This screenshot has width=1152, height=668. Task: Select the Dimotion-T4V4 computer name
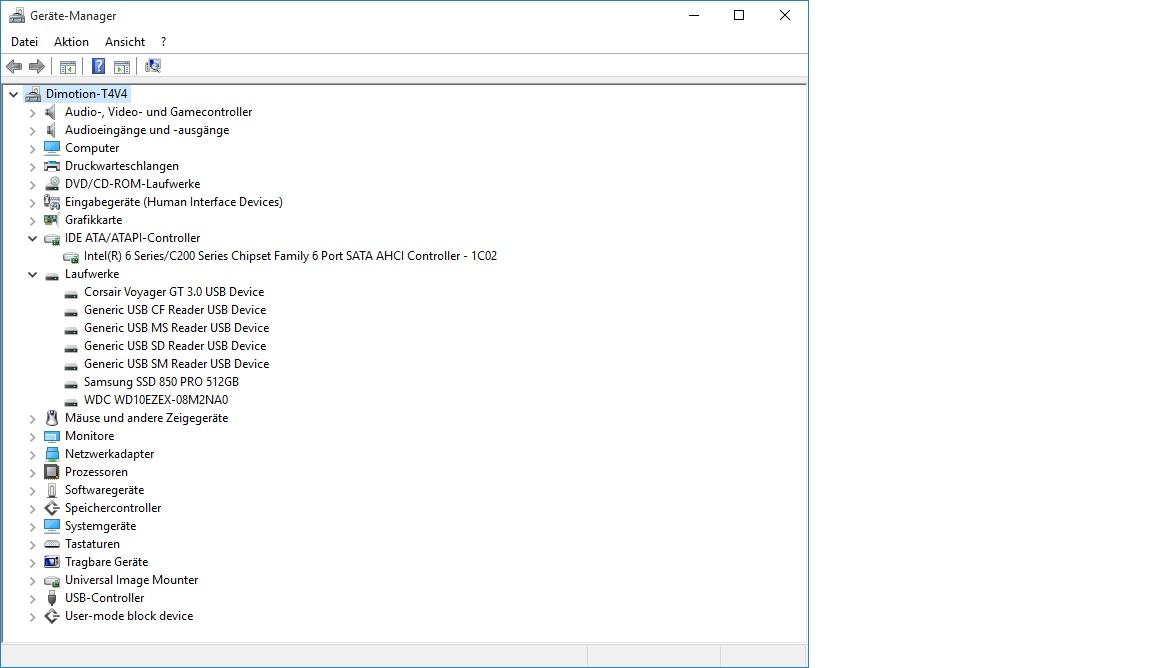(x=86, y=94)
